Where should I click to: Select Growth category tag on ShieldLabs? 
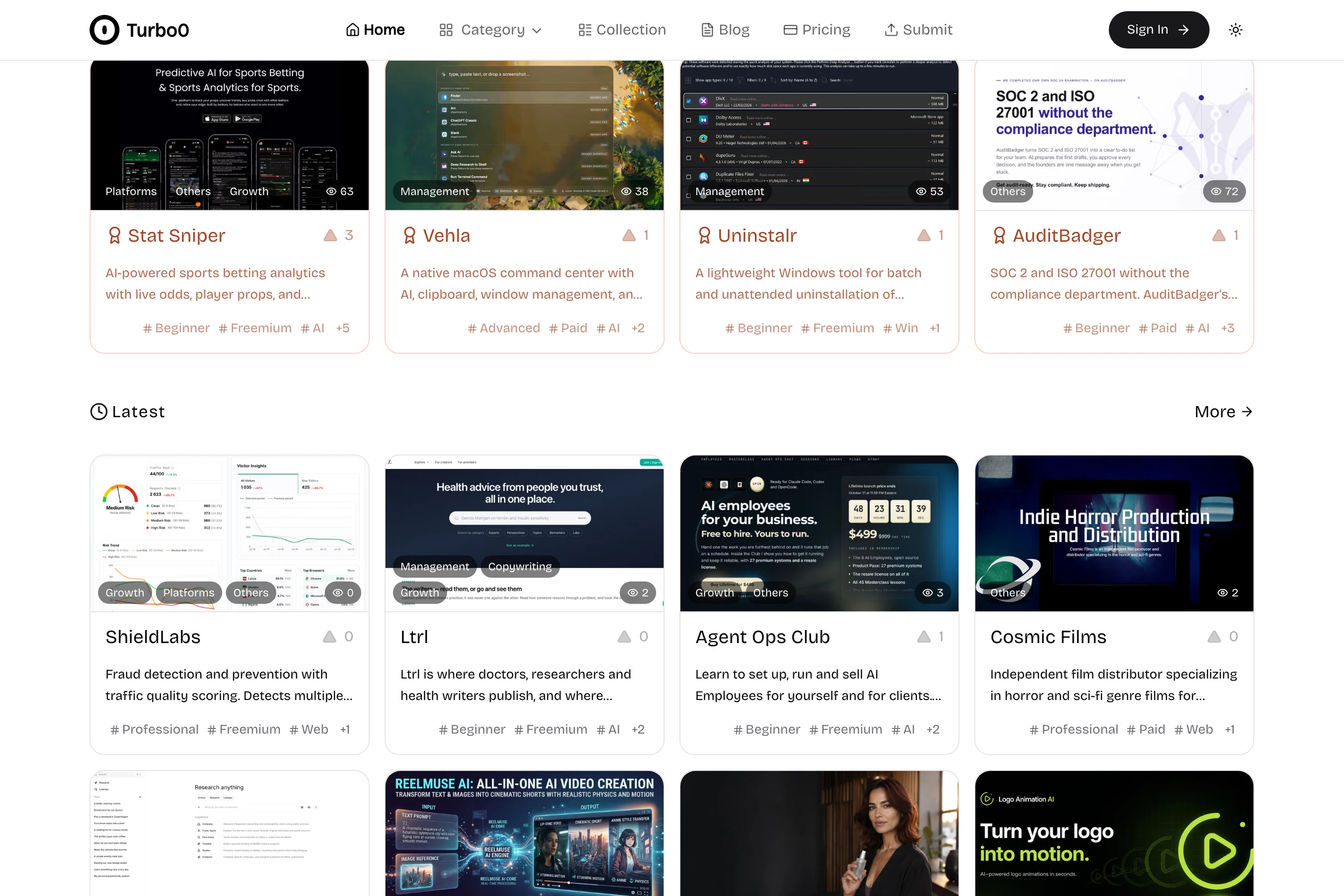(125, 593)
